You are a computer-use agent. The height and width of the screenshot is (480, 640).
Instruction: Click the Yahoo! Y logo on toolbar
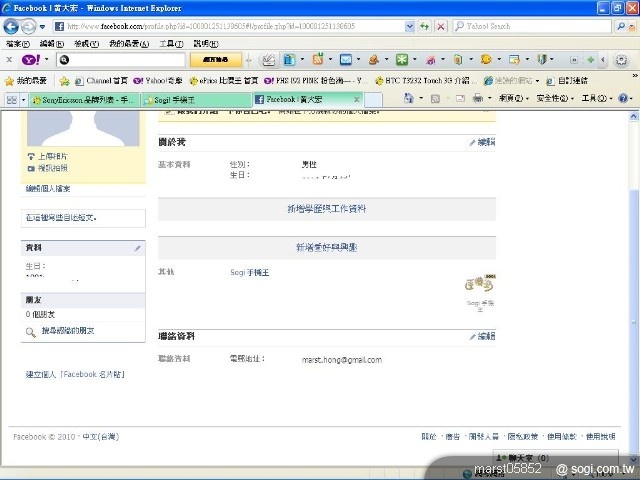tap(31, 60)
